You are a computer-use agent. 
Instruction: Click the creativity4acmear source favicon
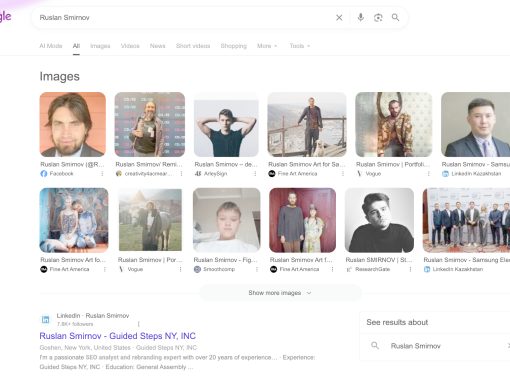(119, 174)
